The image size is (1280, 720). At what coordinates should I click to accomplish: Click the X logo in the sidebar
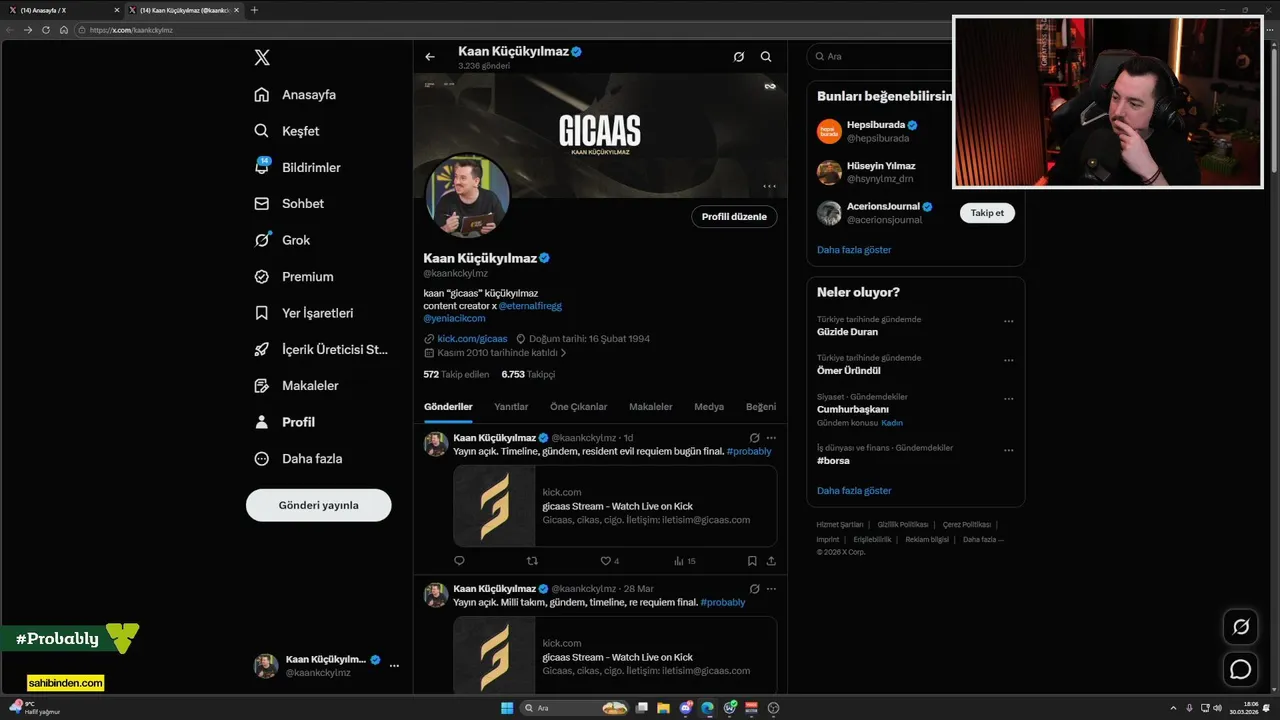point(262,58)
